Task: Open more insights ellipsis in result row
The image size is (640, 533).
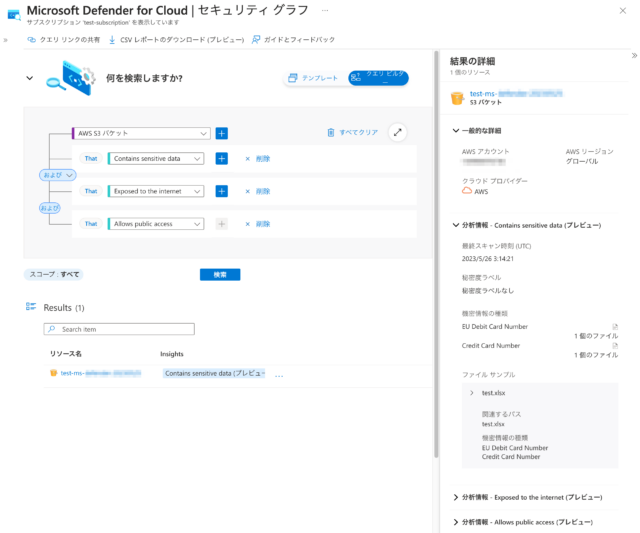Action: click(x=279, y=375)
